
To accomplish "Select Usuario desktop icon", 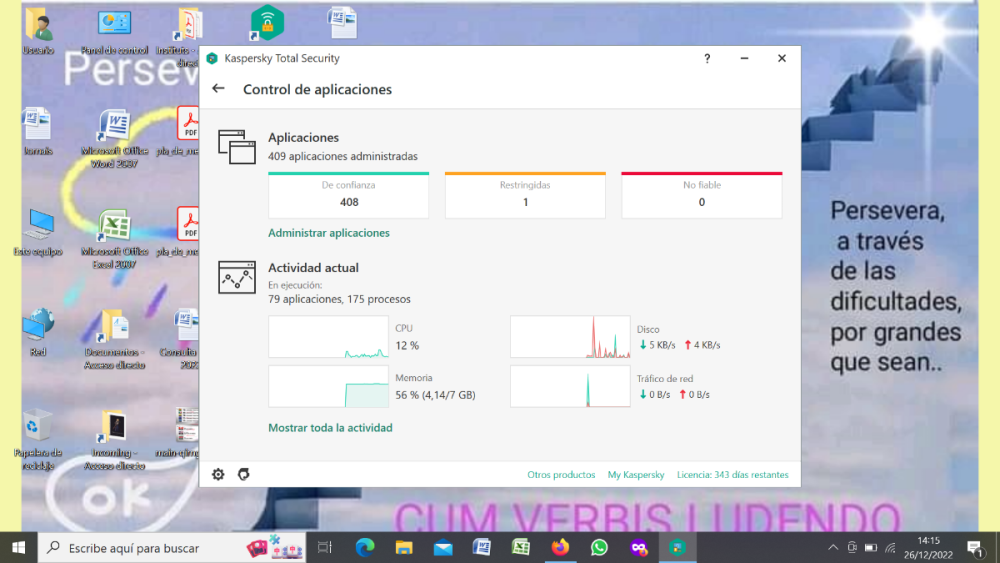I will point(38,31).
